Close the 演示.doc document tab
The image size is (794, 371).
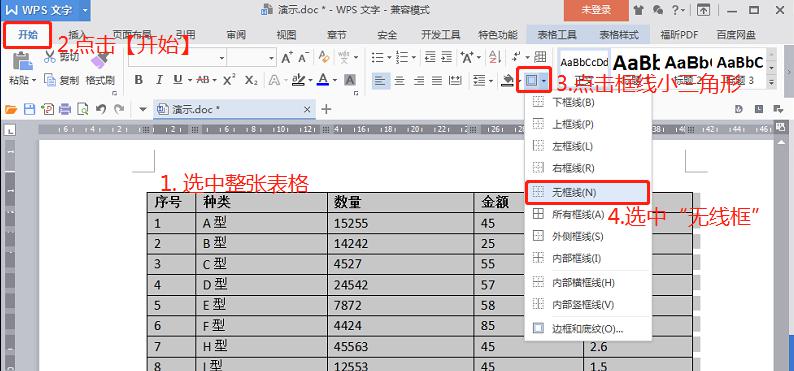coord(307,109)
